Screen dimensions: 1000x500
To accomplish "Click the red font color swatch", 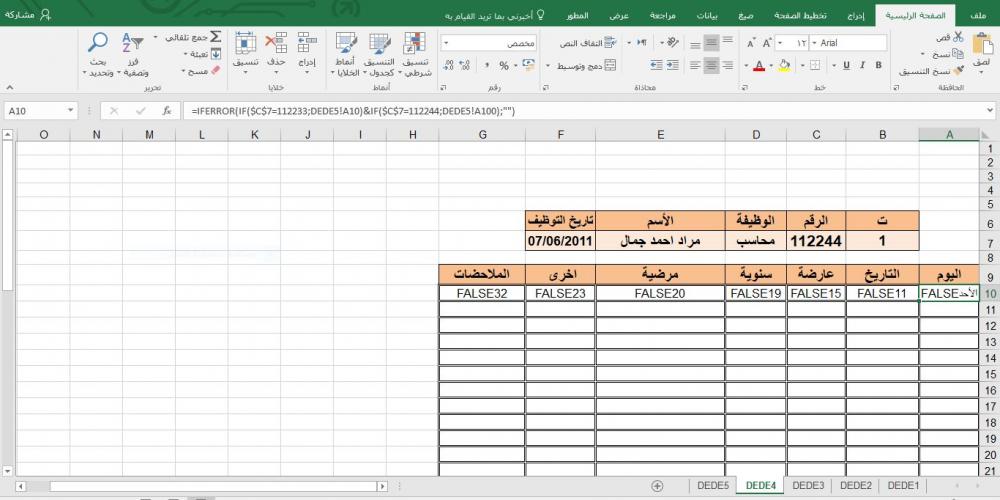I will pos(758,66).
